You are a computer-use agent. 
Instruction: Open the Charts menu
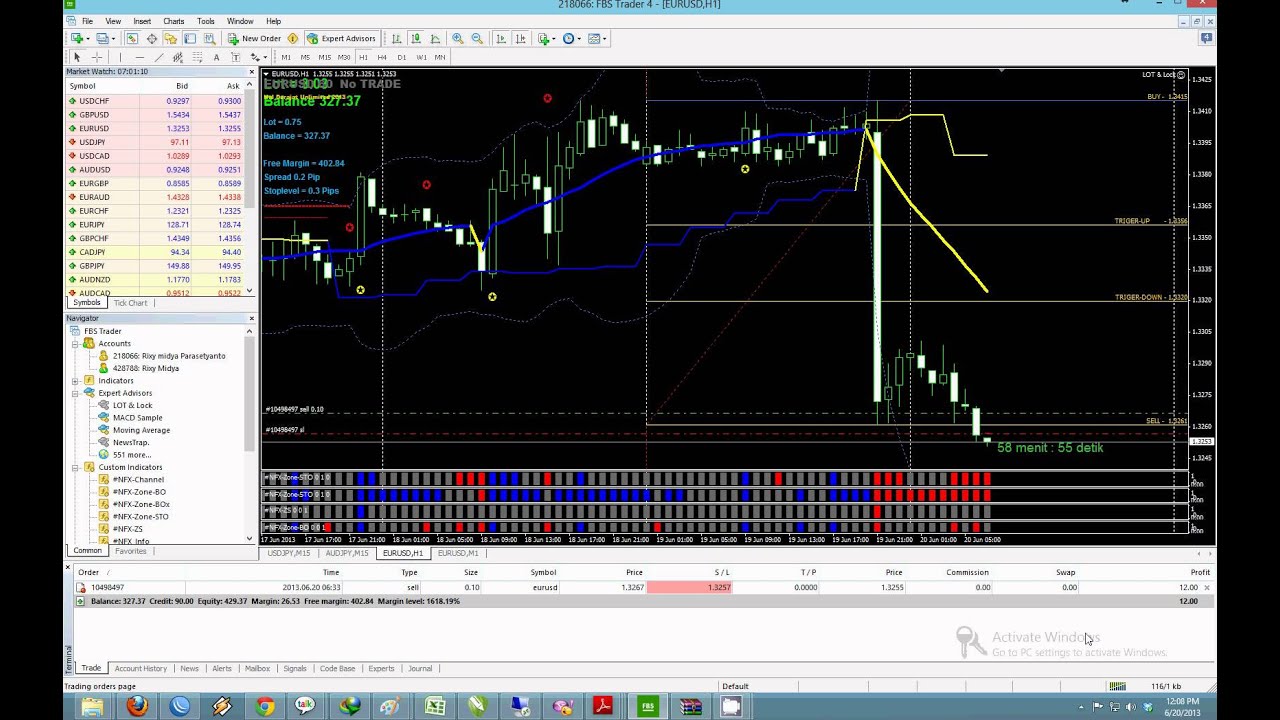click(174, 21)
